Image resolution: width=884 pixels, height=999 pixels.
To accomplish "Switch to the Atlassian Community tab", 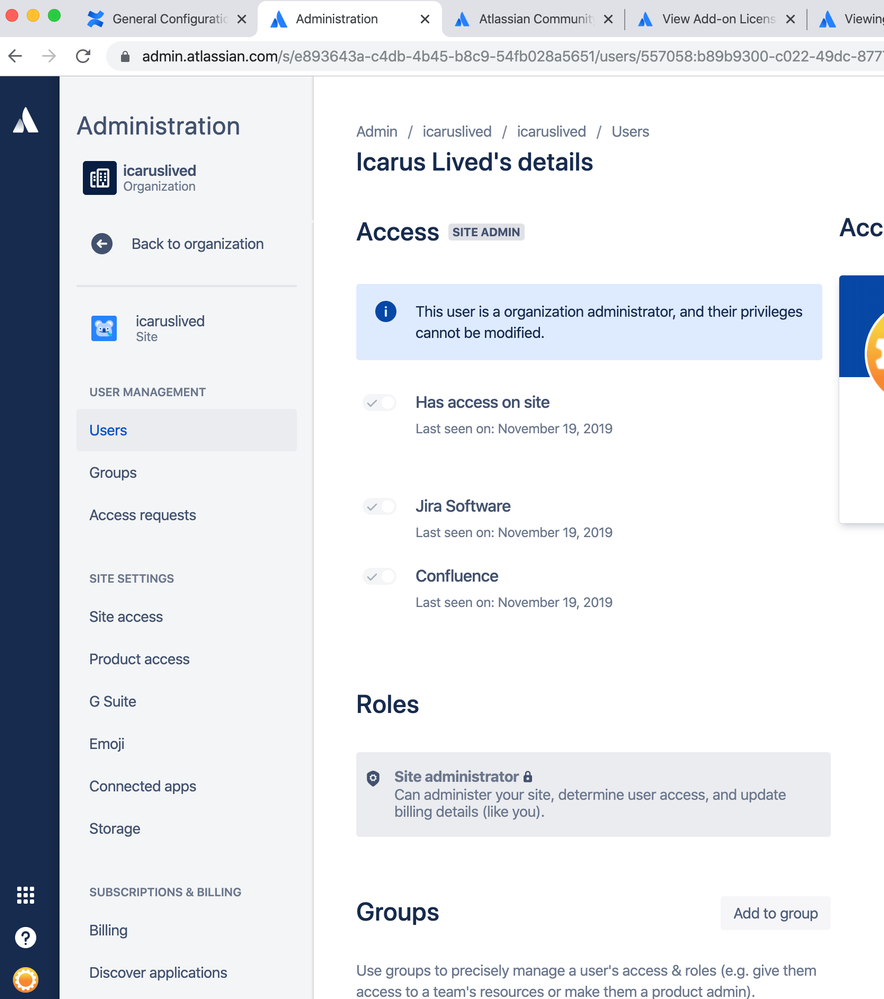I will tap(534, 19).
